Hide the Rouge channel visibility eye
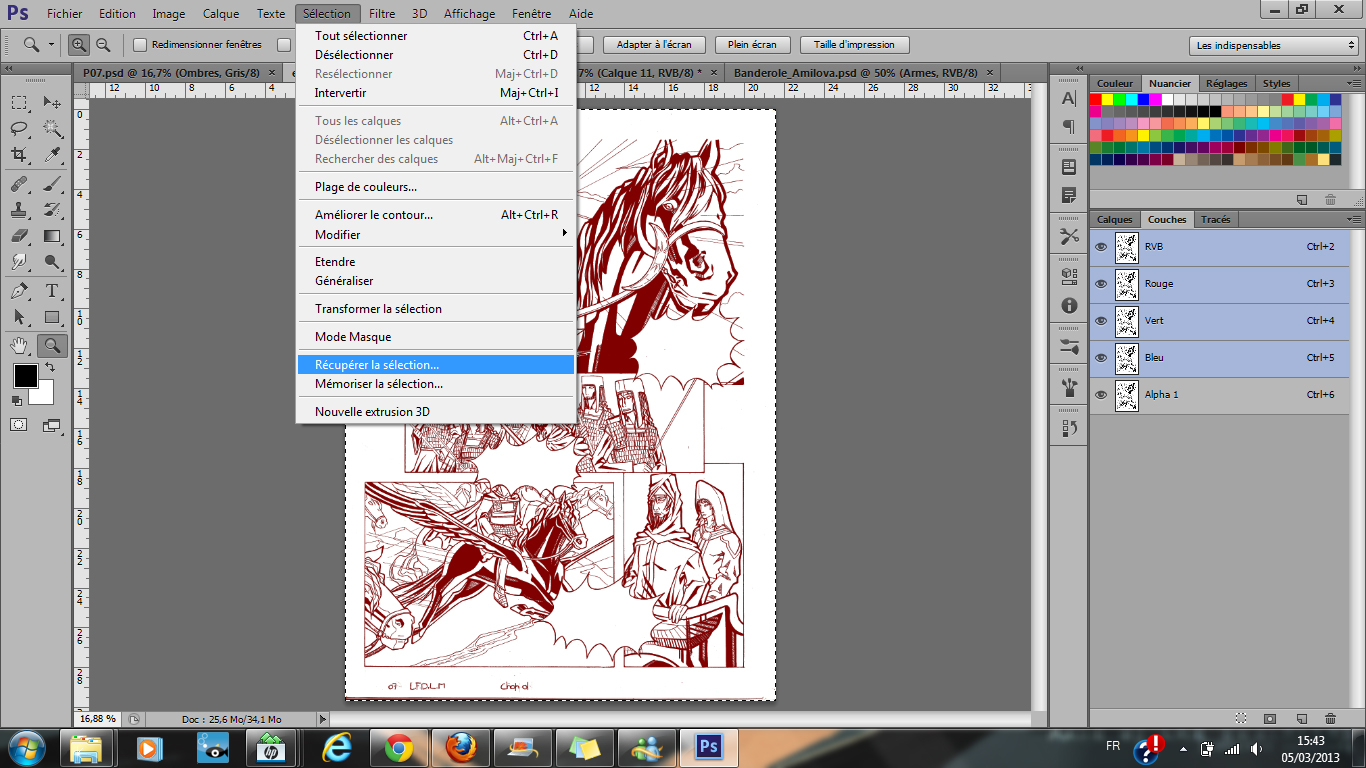 click(x=1101, y=284)
